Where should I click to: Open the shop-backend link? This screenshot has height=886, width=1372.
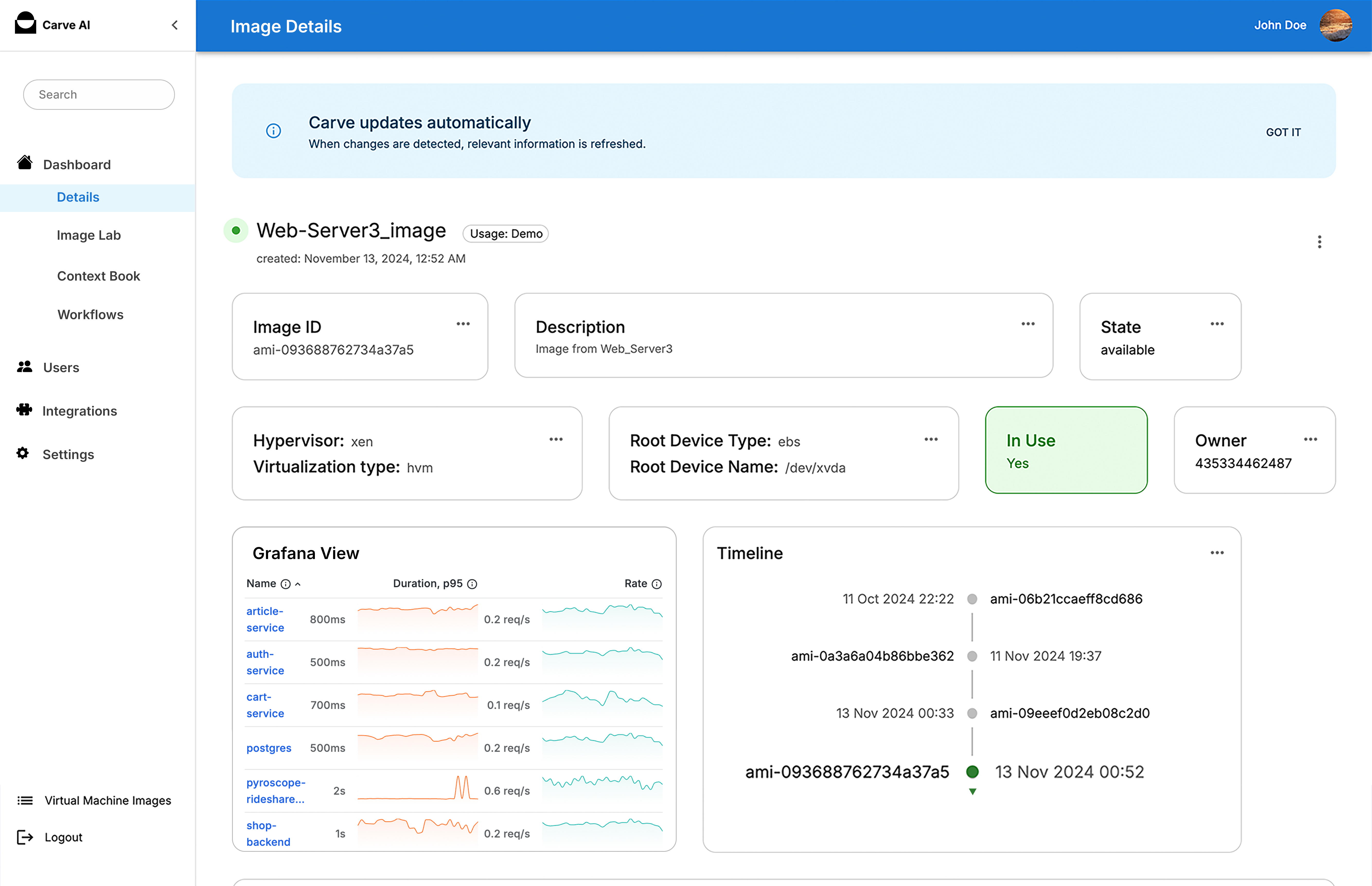268,834
